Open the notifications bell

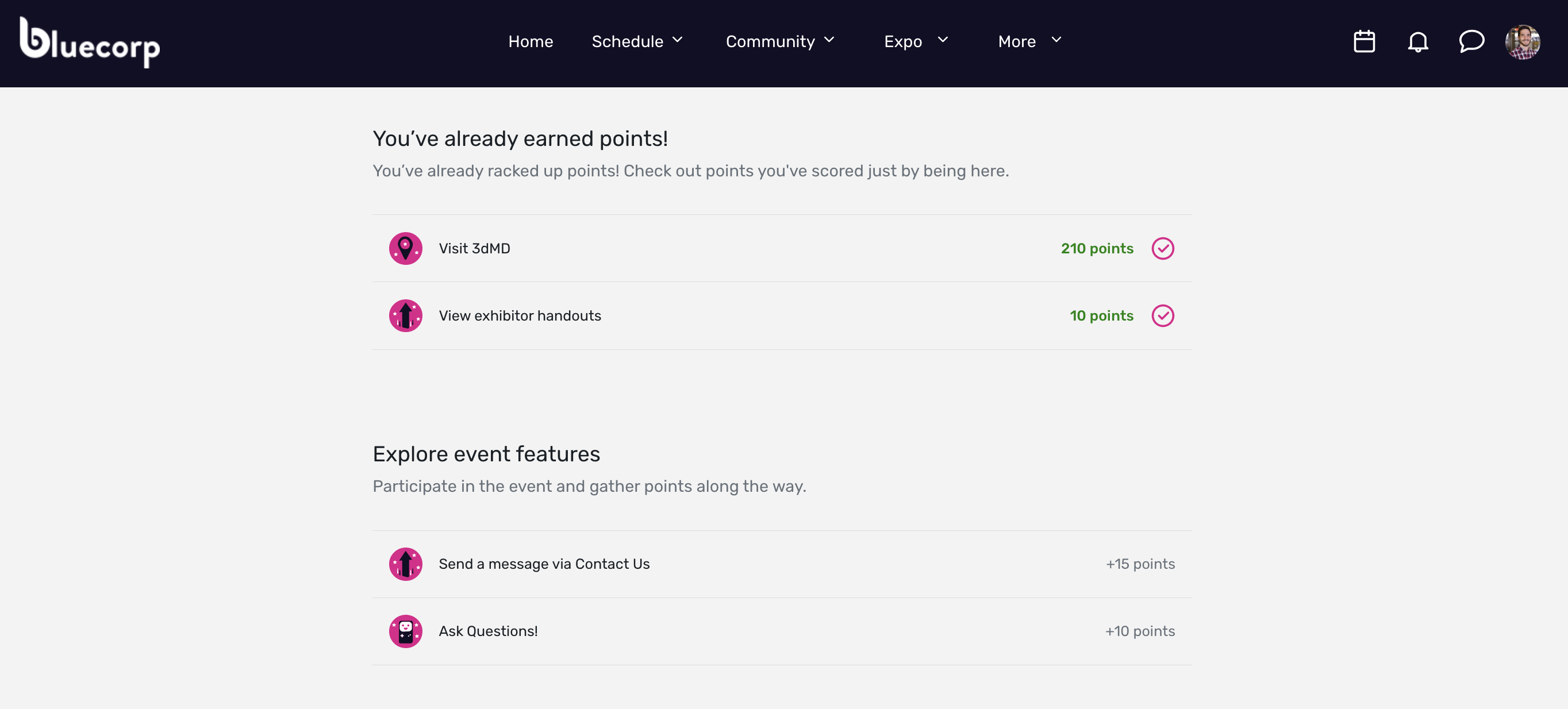pyautogui.click(x=1417, y=41)
